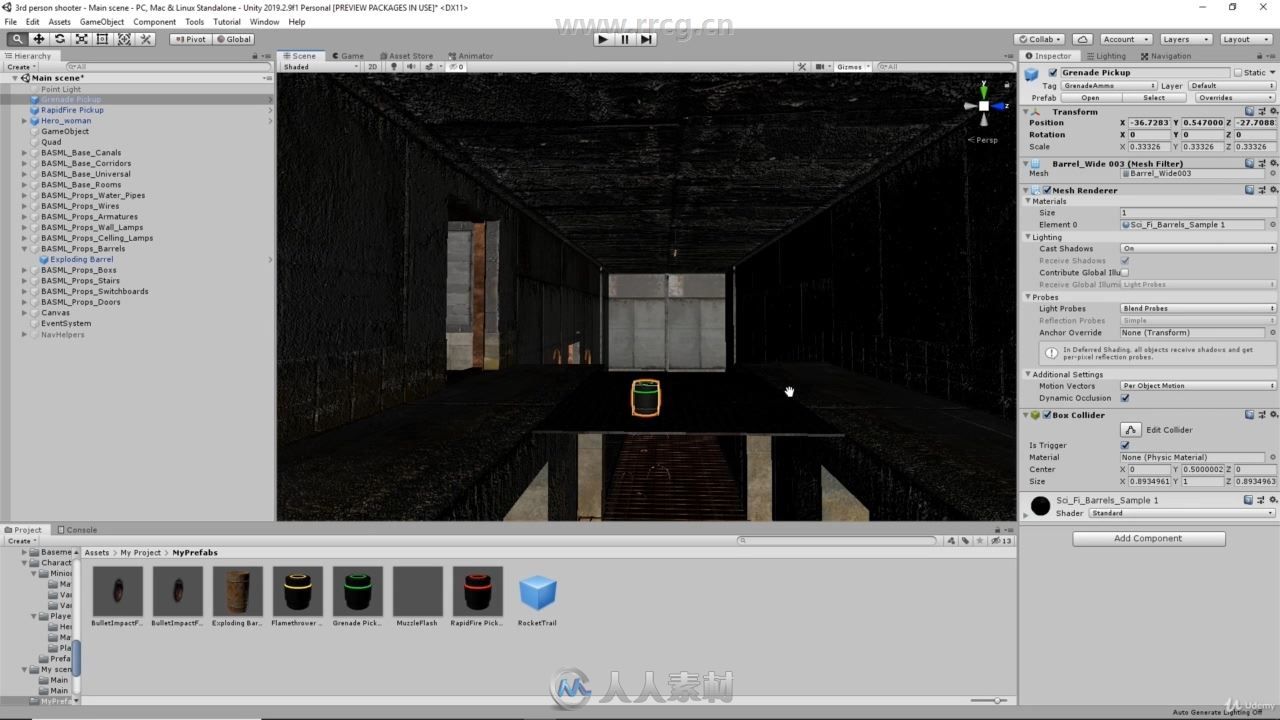The width and height of the screenshot is (1280, 720).
Task: Filter project search by label
Action: pyautogui.click(x=965, y=541)
